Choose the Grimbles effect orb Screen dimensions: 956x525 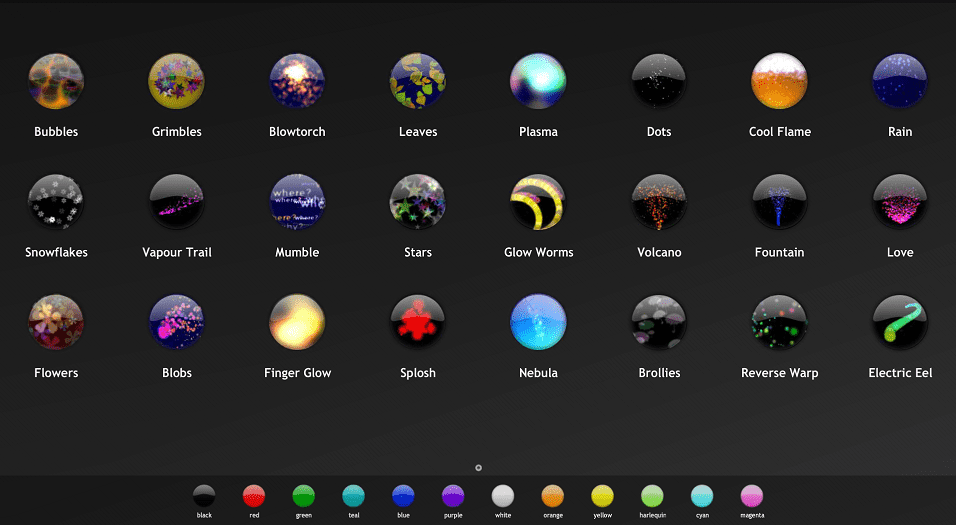(x=176, y=81)
